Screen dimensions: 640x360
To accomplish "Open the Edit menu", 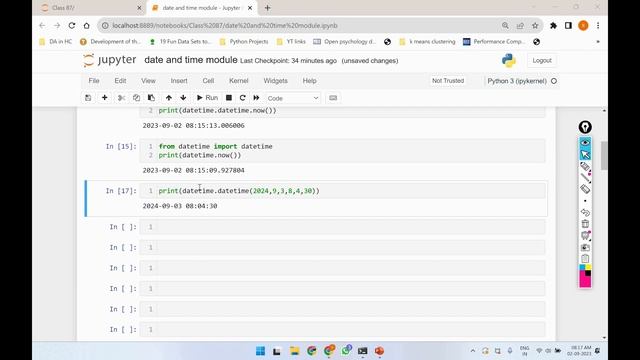I will pyautogui.click(x=120, y=81).
